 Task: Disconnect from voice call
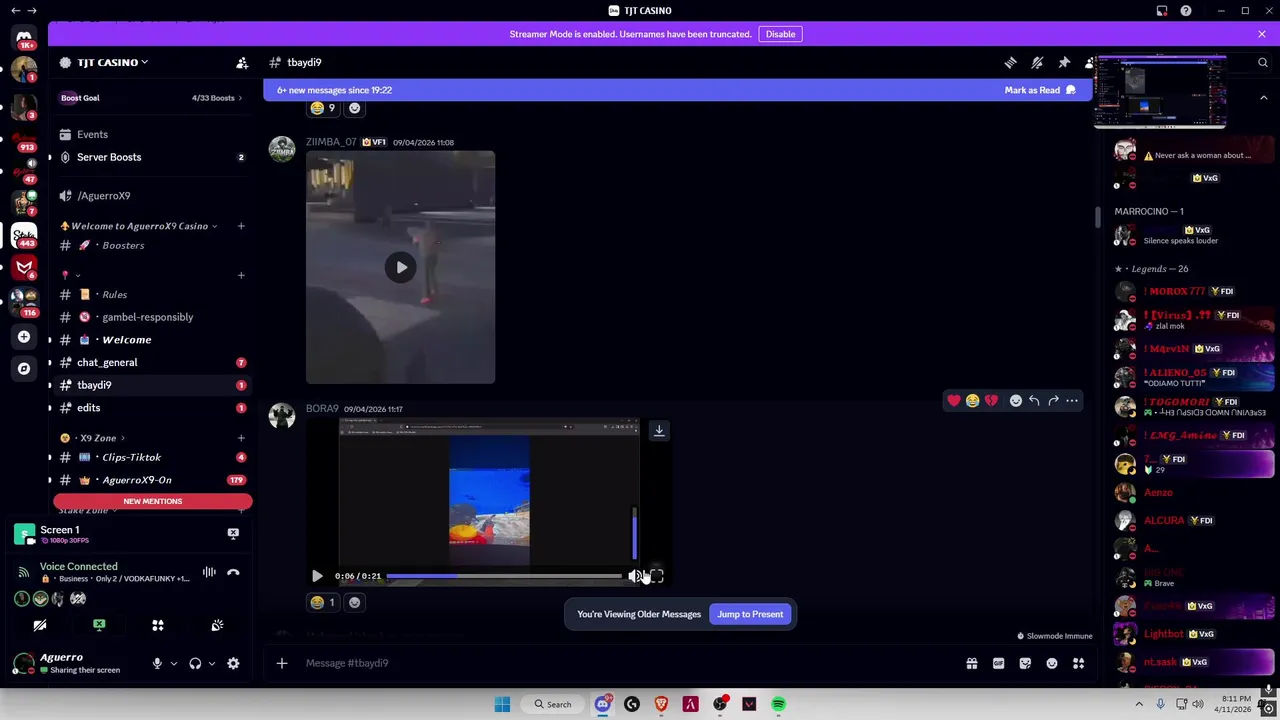233,572
